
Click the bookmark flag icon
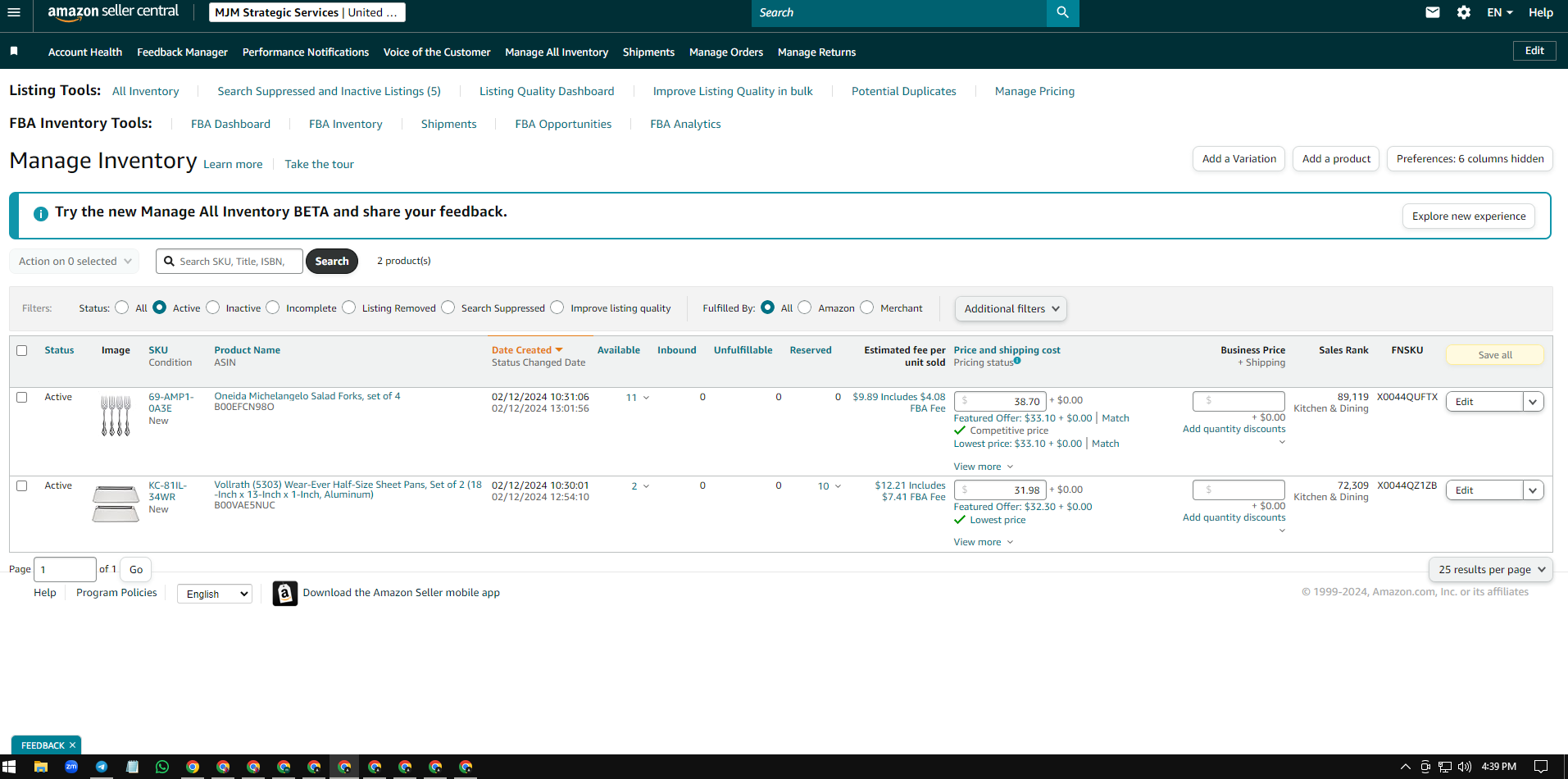(x=14, y=51)
